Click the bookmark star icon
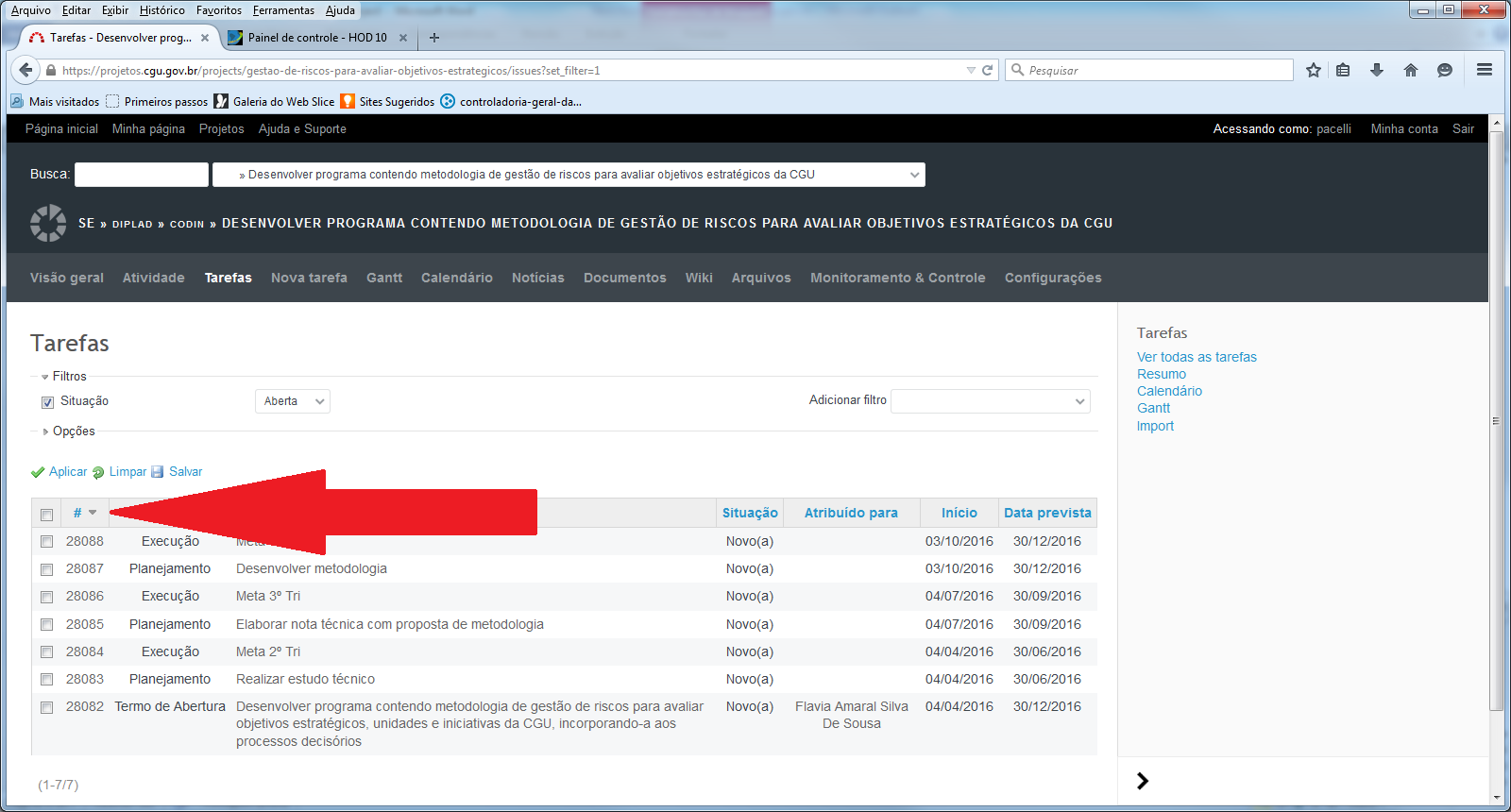Viewport: 1511px width, 812px height. click(1313, 70)
